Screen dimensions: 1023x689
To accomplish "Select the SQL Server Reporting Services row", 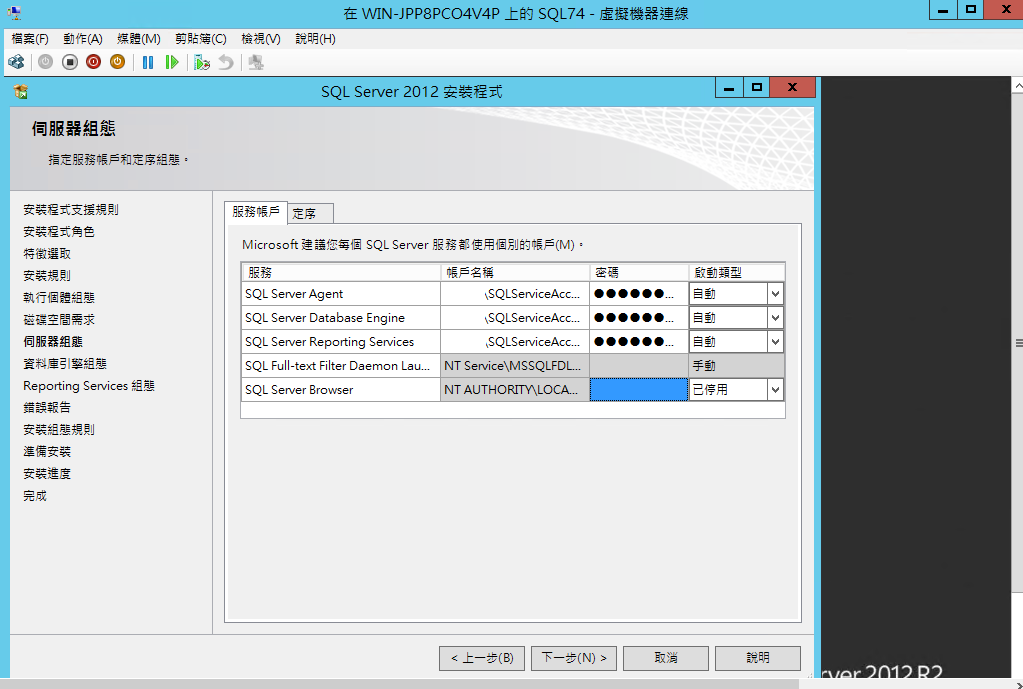I will click(x=341, y=342).
